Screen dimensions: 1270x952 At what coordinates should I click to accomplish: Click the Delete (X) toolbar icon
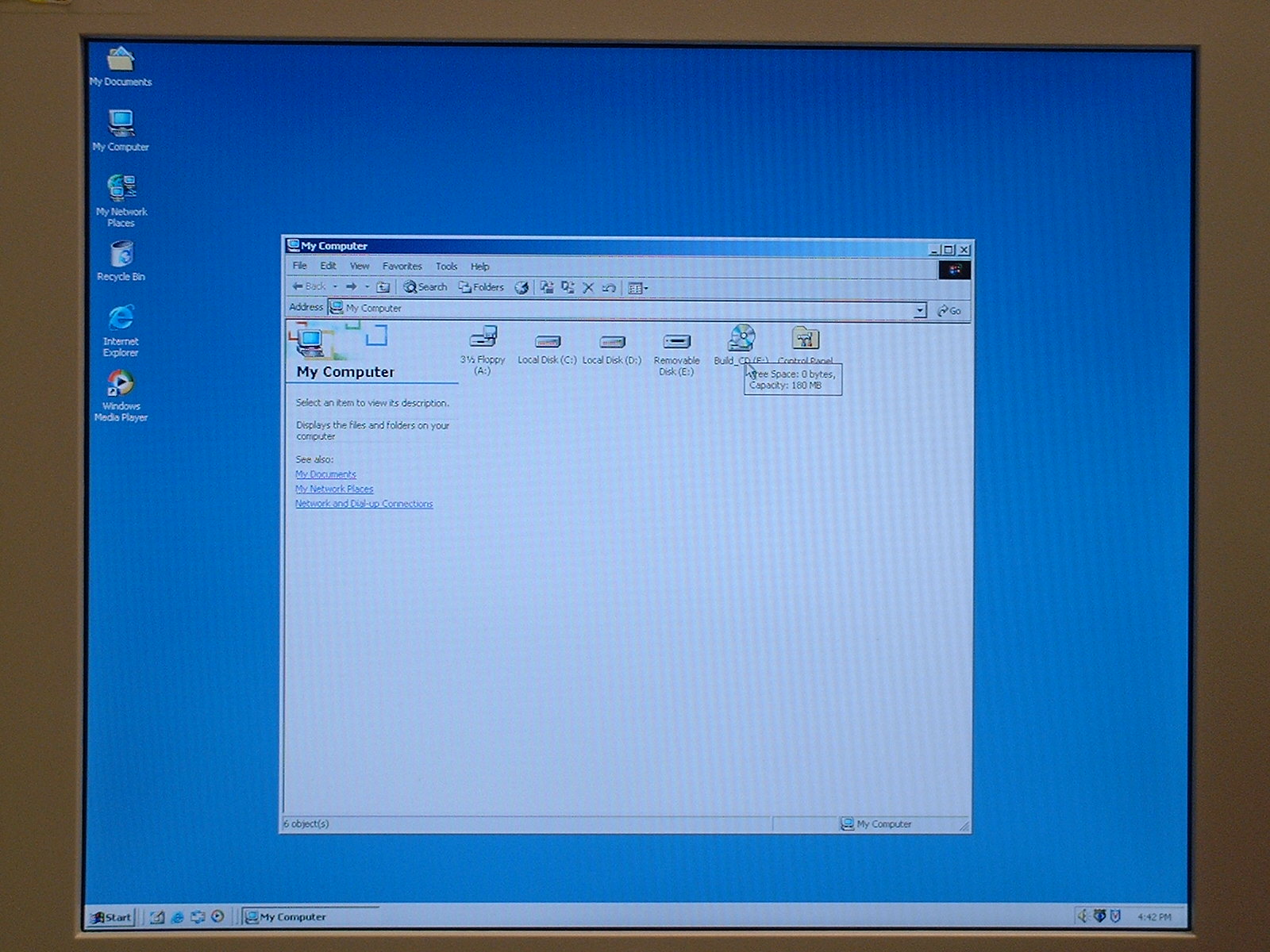(x=588, y=288)
